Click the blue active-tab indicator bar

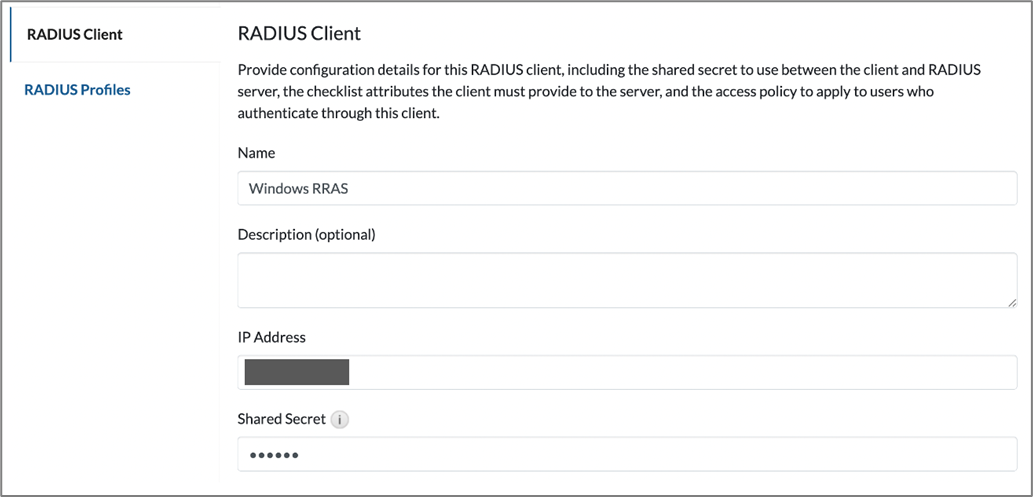(x=9, y=34)
